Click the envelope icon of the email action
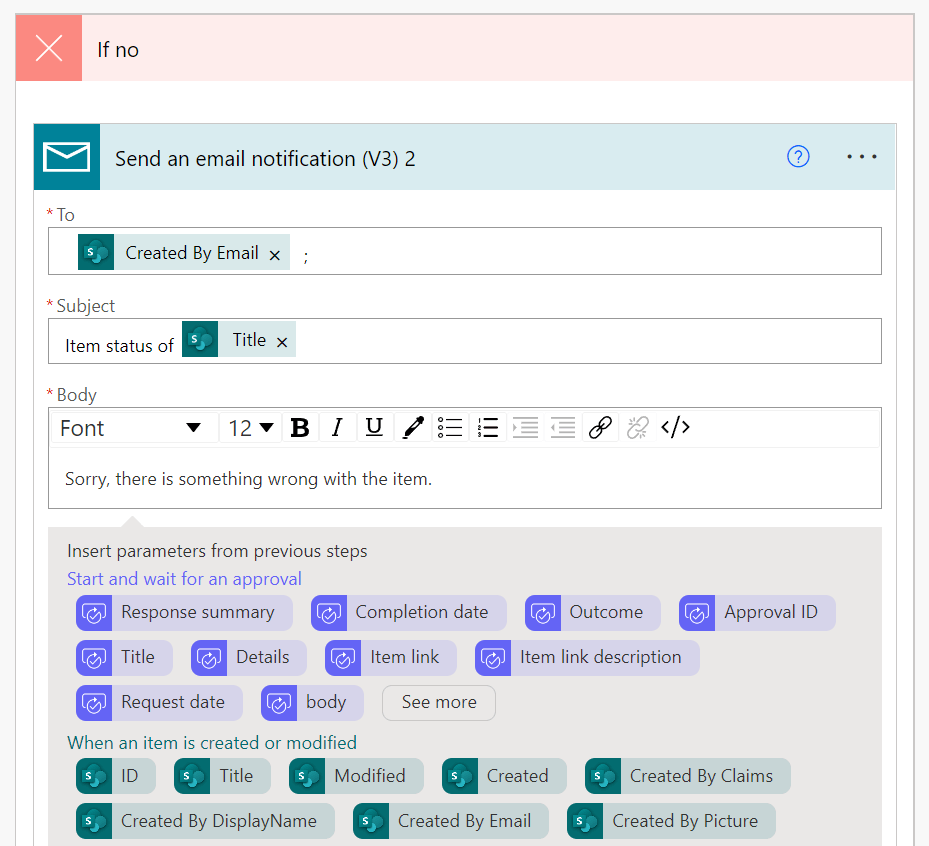 [67, 157]
